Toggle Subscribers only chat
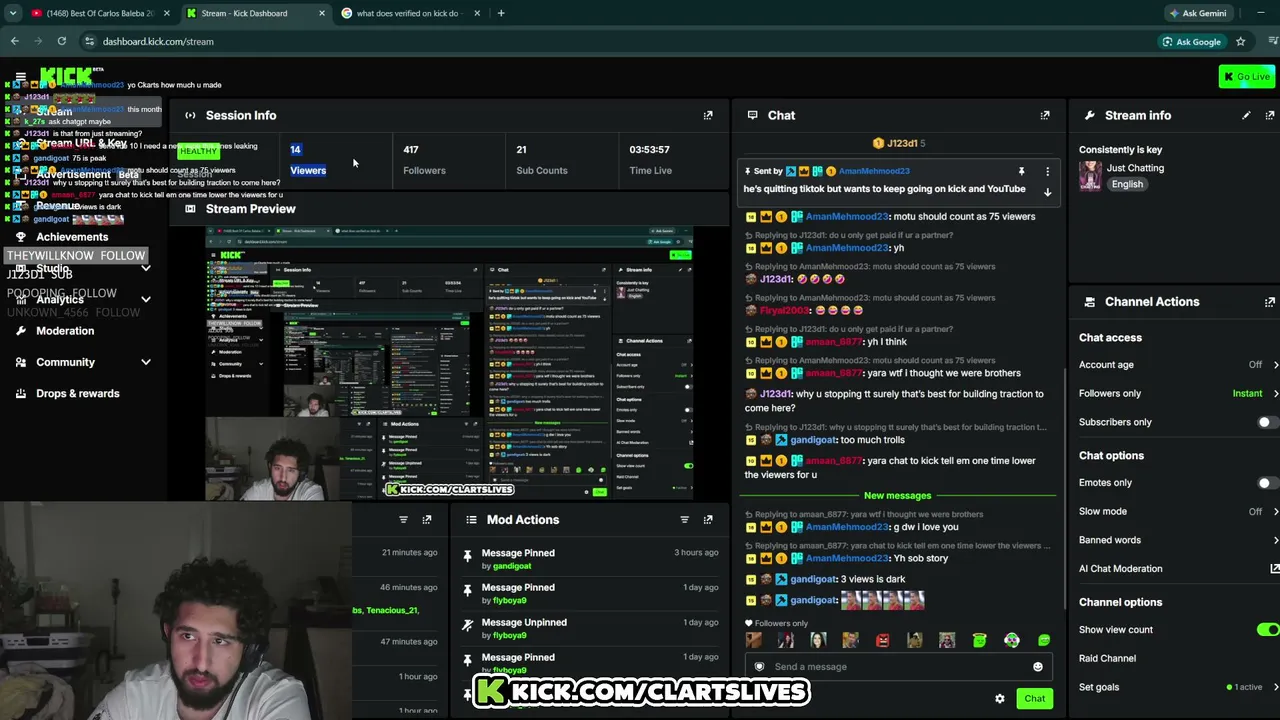The width and height of the screenshot is (1280, 720). click(x=1267, y=422)
